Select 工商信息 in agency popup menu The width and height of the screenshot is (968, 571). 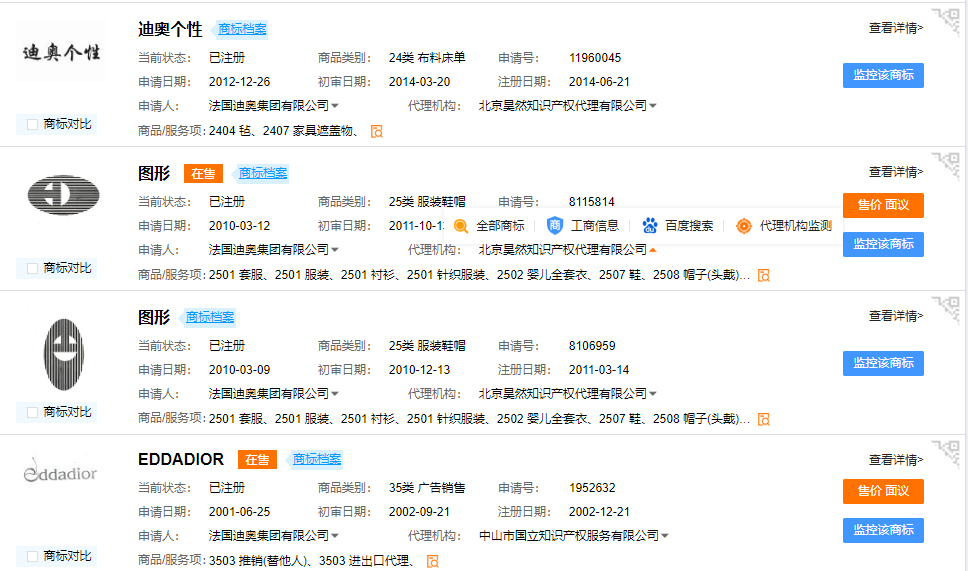click(595, 226)
